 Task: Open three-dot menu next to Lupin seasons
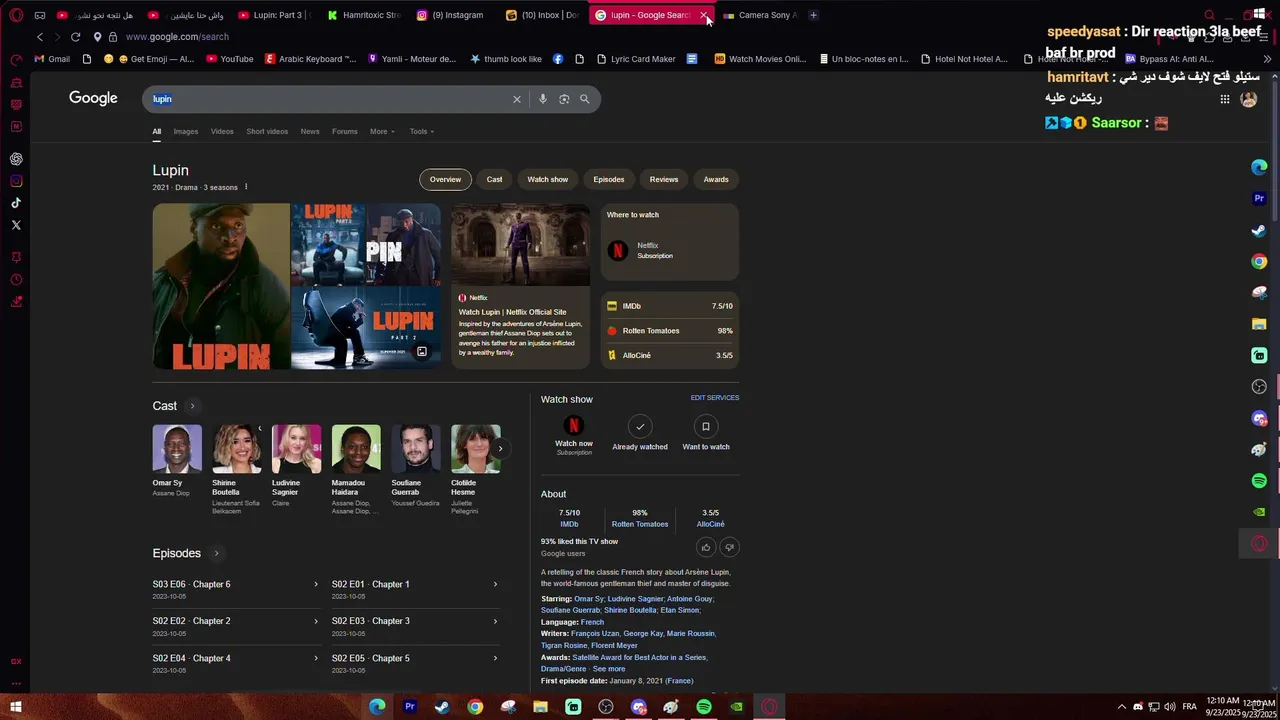click(x=246, y=187)
